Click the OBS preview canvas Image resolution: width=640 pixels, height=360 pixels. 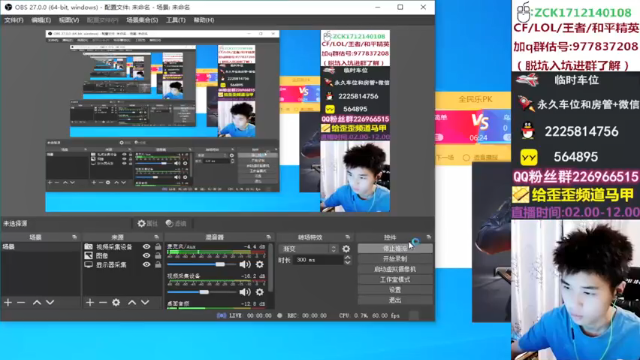pos(218,121)
